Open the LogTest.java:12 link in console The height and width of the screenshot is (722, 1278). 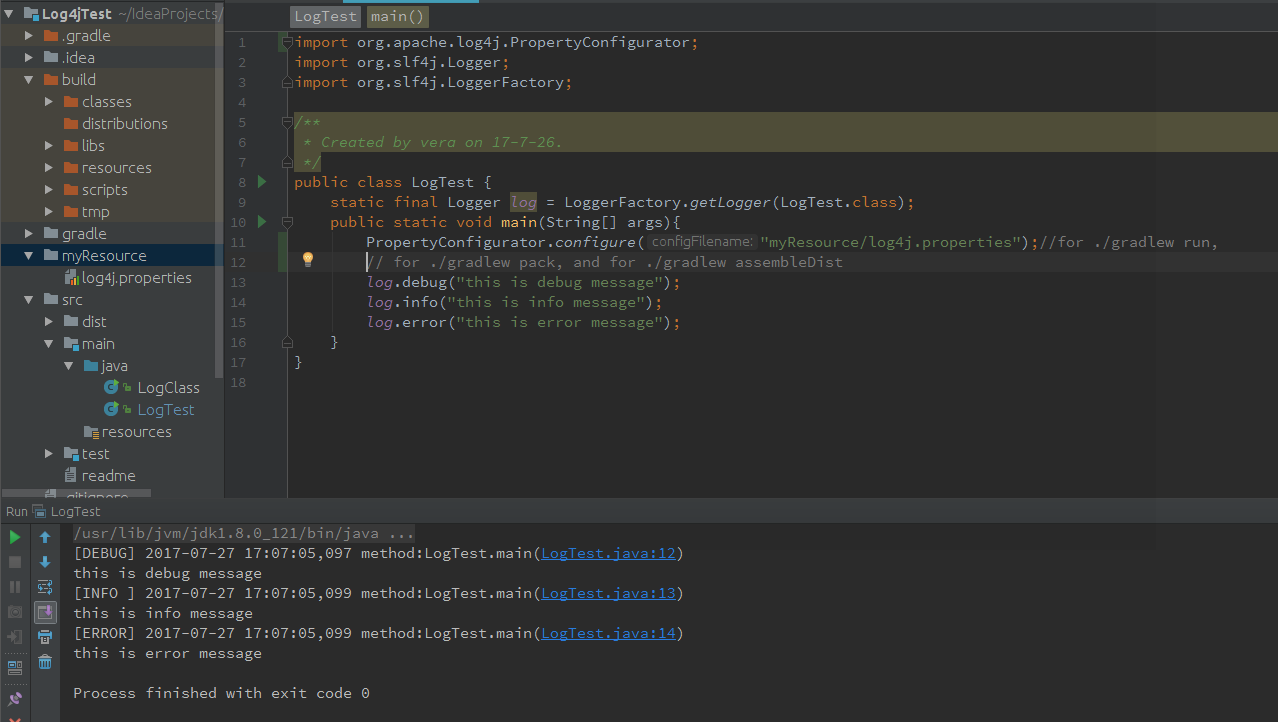(608, 553)
